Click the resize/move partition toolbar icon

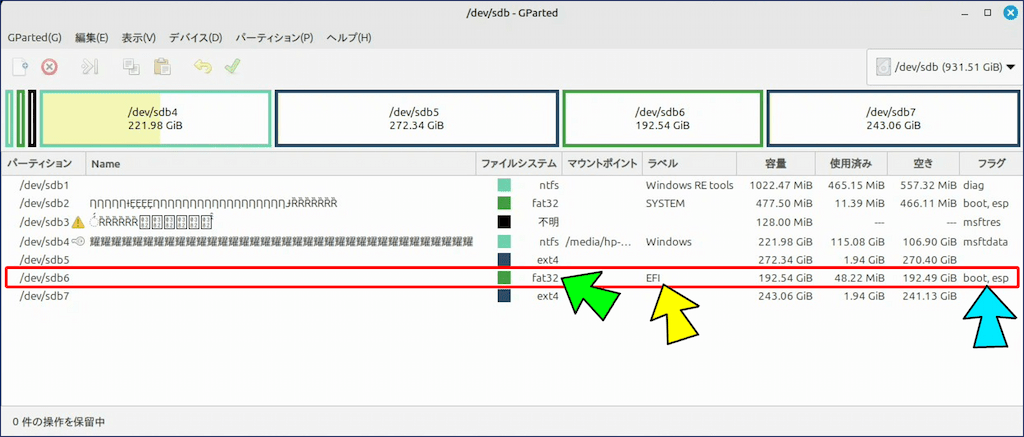point(90,67)
